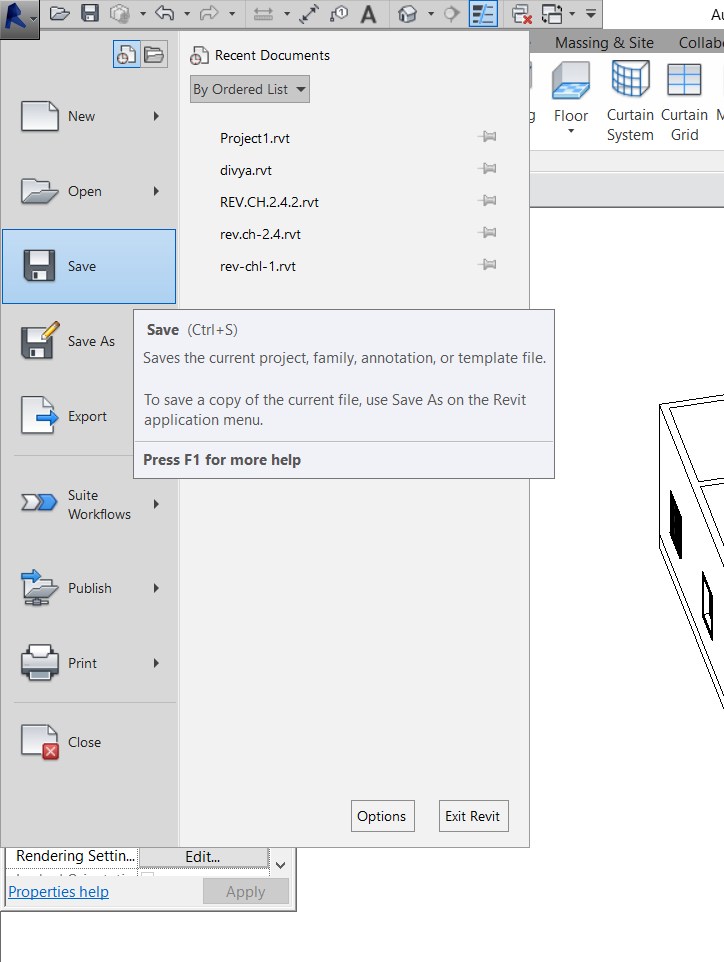Open recent file REV.CH.2.4.2.rvt
The width and height of the screenshot is (724, 962).
[269, 202]
